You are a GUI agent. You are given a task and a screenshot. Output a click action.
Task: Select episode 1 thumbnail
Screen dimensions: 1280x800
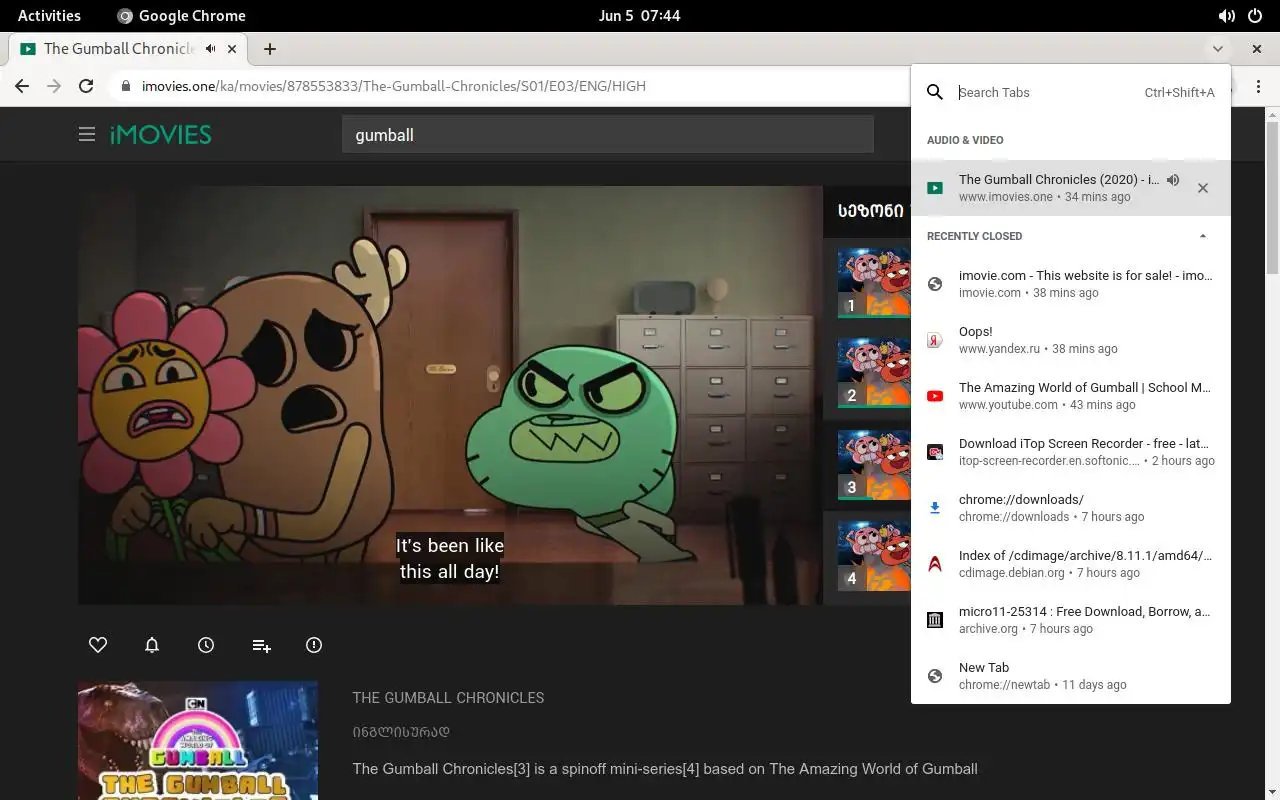pyautogui.click(x=874, y=282)
